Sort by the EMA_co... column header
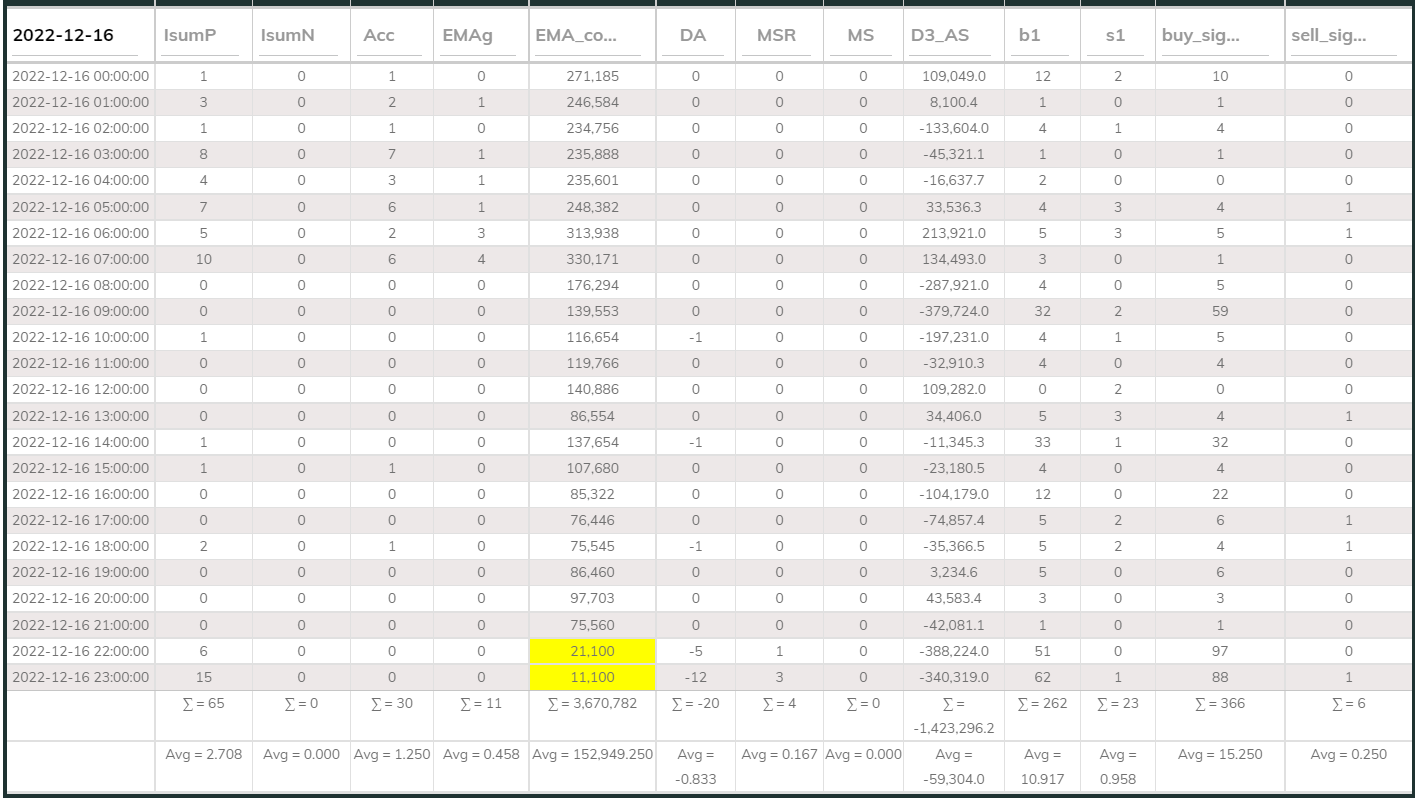The height and width of the screenshot is (801, 1417). 575,35
